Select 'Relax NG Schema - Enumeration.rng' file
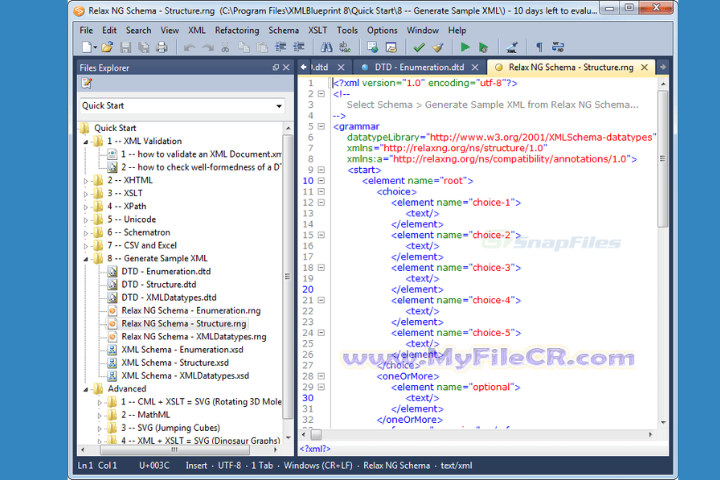 (x=191, y=311)
